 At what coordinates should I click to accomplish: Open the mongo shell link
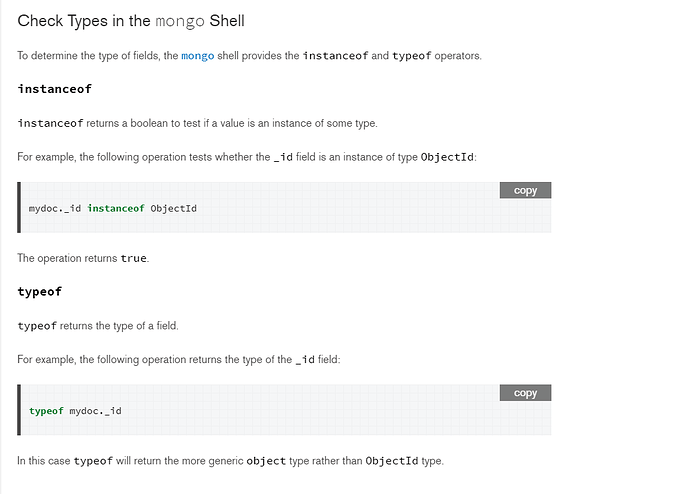pos(196,56)
